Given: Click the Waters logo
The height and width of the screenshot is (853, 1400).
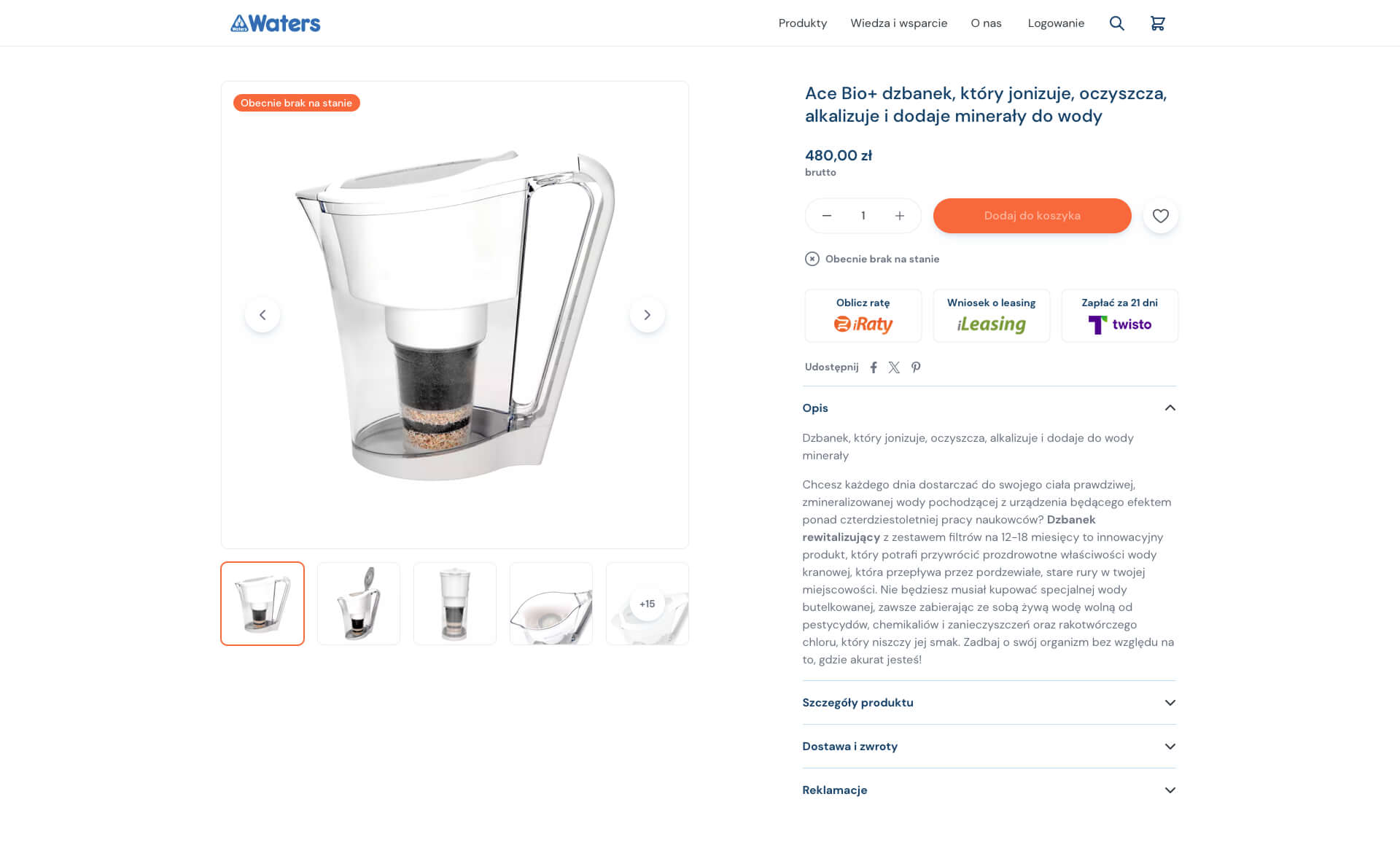Looking at the screenshot, I should (276, 23).
